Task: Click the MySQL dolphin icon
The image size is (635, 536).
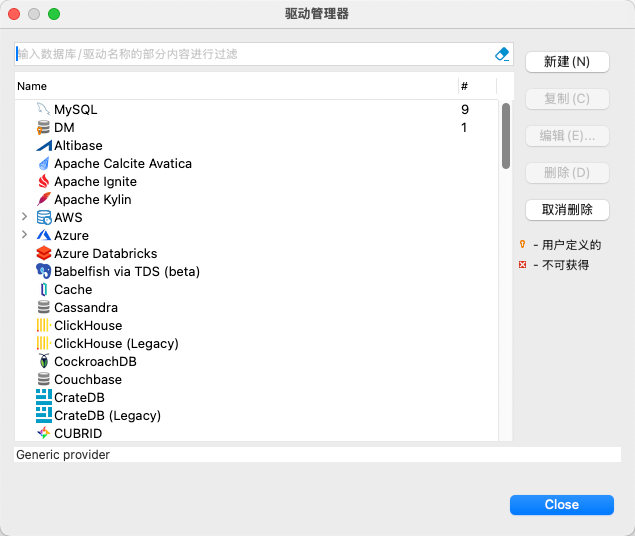Action: tap(43, 109)
